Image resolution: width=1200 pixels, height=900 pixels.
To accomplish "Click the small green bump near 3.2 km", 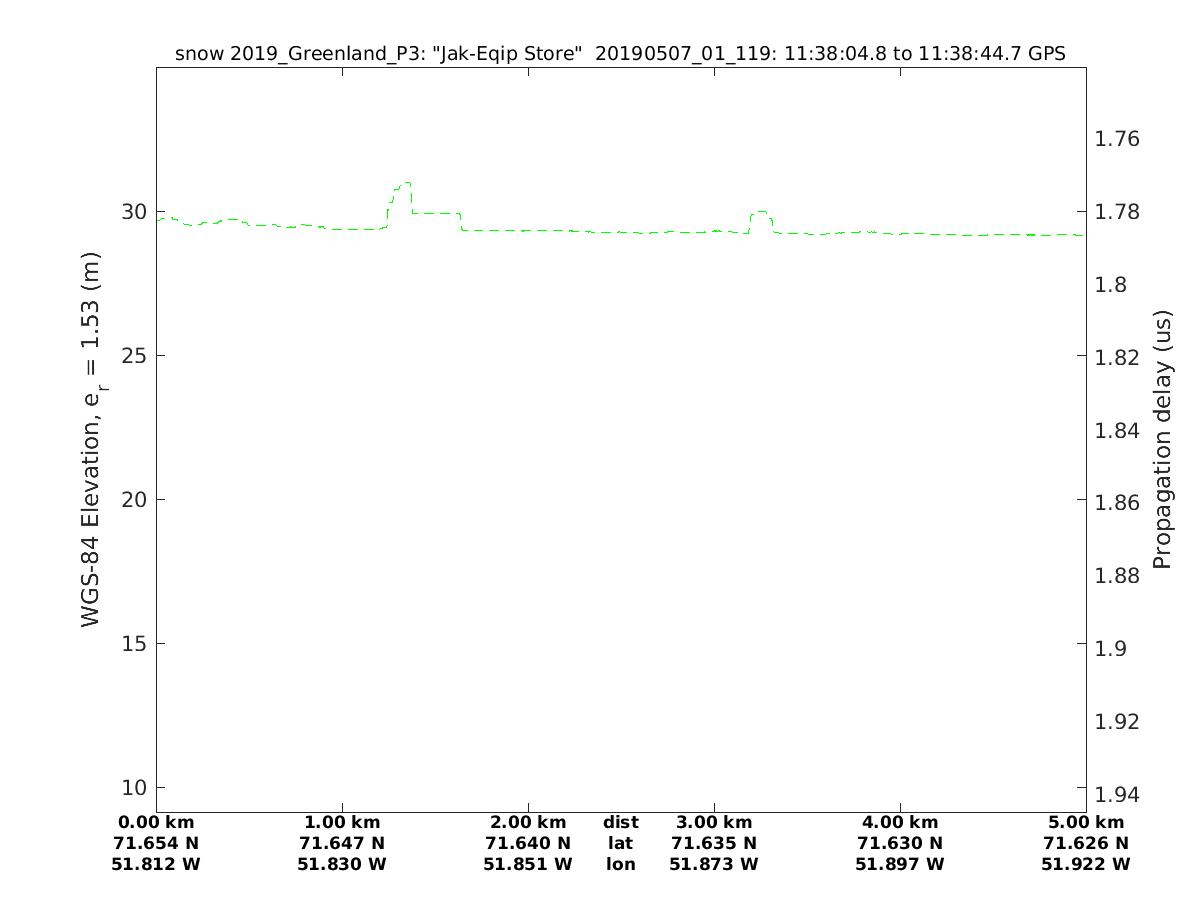I will point(760,213).
